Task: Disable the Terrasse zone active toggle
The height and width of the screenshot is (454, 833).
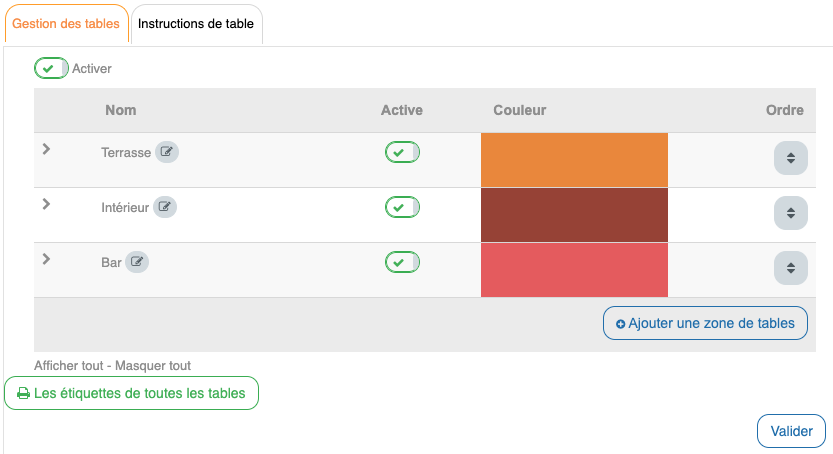Action: [402, 152]
